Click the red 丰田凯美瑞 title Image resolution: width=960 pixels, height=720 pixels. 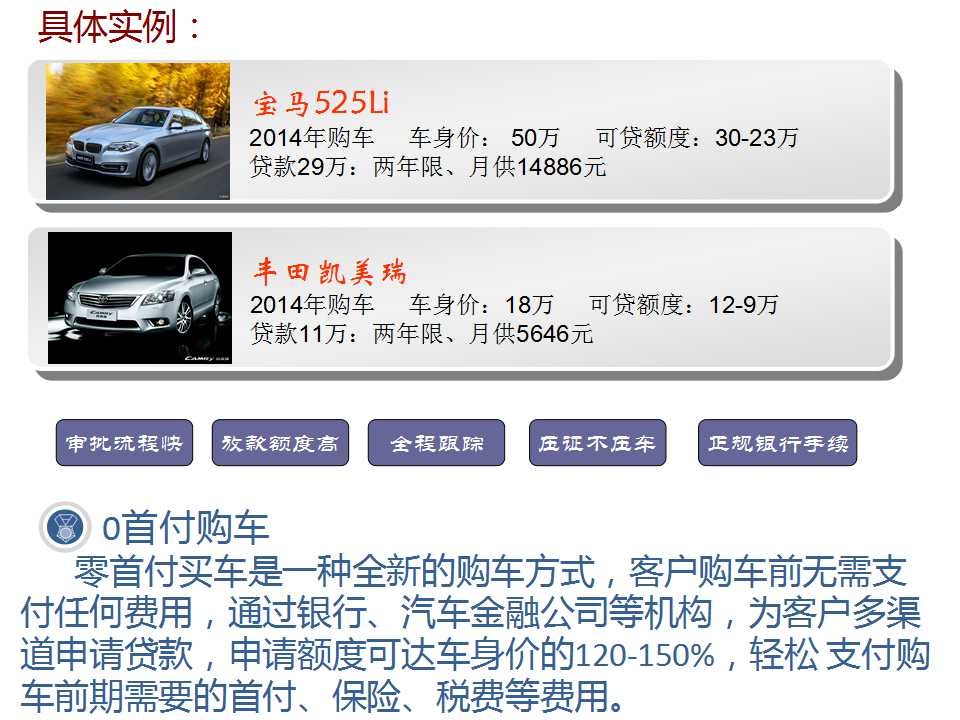tap(330, 271)
